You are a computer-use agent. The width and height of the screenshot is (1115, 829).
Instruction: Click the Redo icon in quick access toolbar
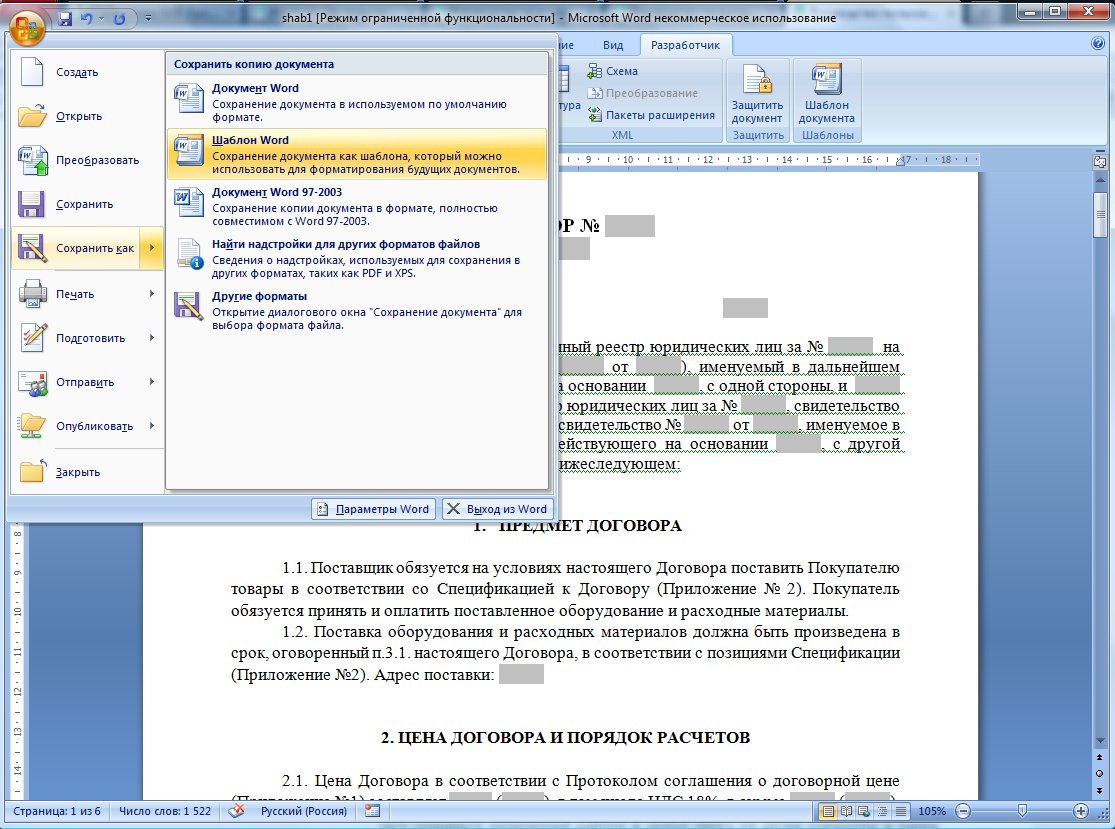[119, 18]
